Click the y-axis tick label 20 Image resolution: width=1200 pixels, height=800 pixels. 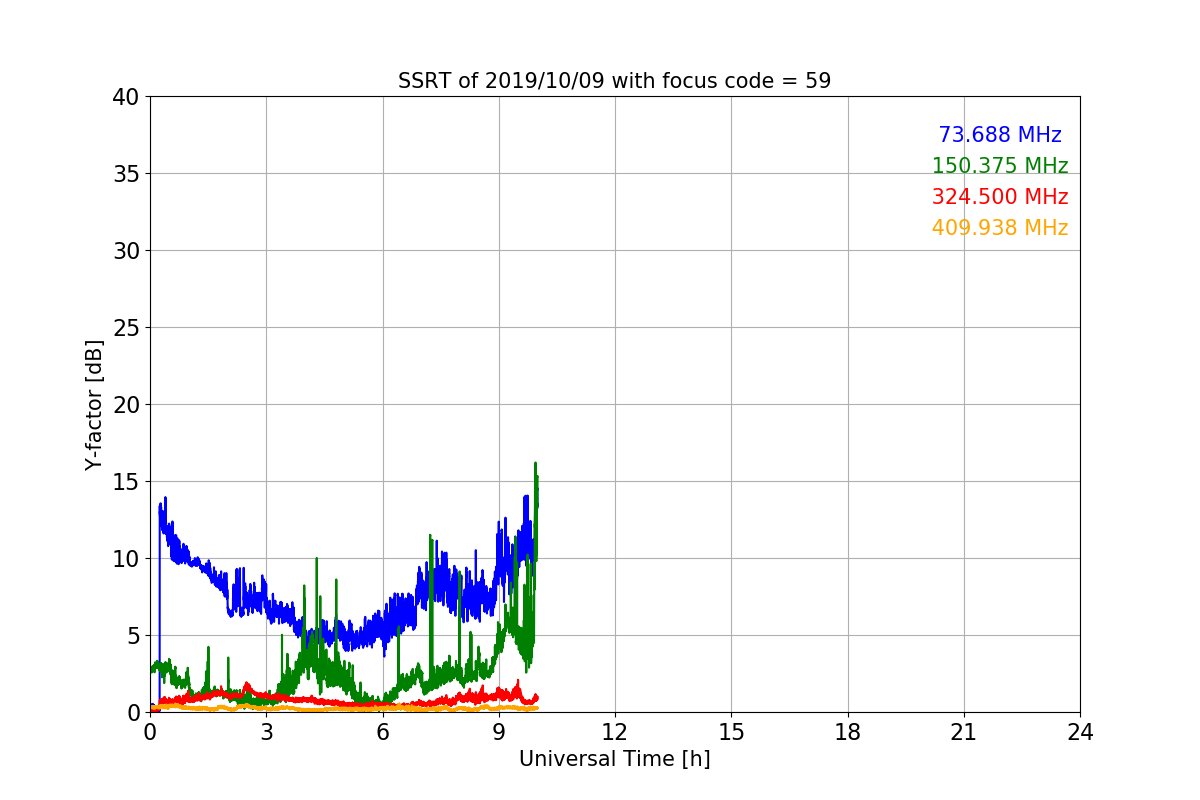click(125, 405)
